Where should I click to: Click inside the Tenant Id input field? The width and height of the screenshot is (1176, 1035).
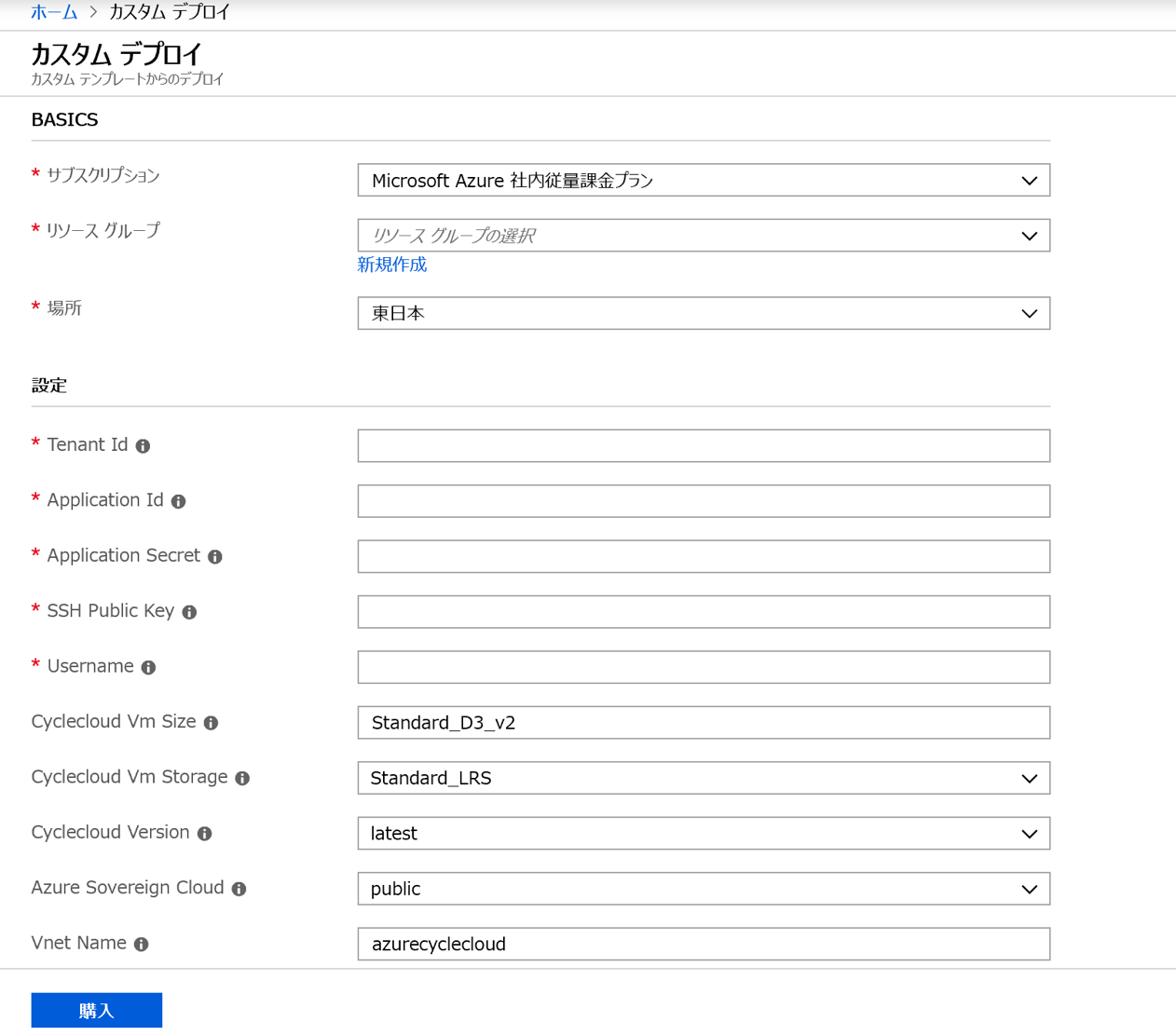(x=704, y=445)
